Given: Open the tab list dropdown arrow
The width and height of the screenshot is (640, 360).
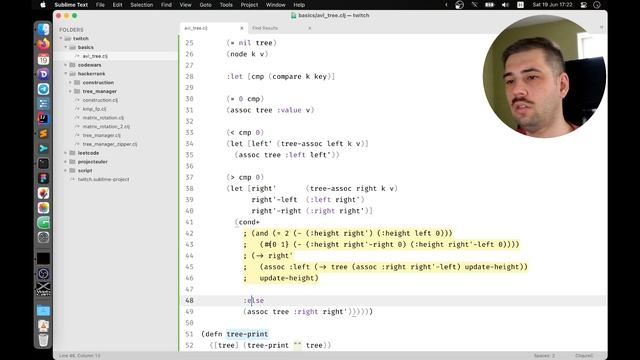Looking at the screenshot, I should tap(601, 28).
